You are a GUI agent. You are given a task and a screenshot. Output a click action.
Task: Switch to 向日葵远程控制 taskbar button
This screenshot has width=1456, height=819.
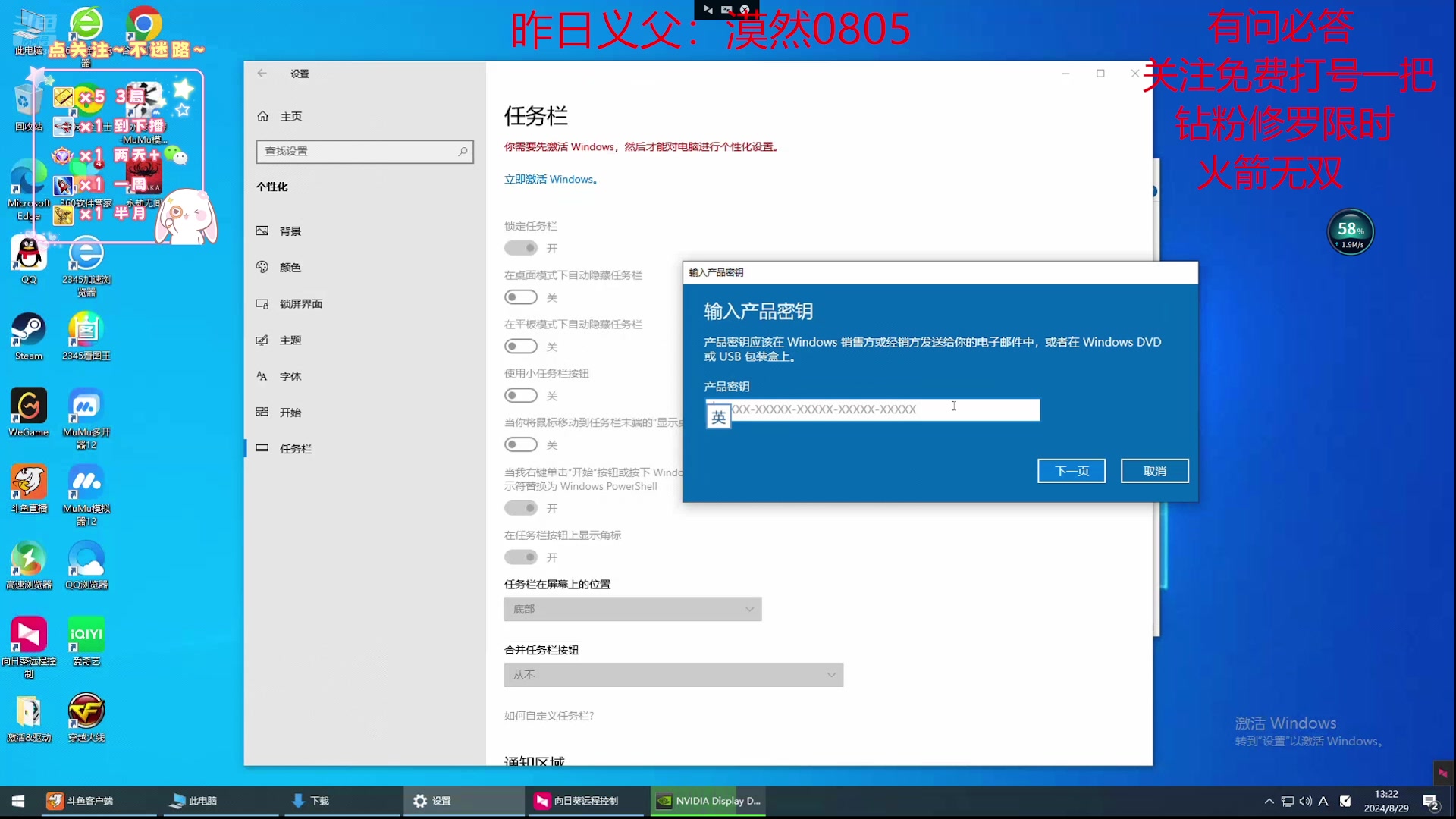point(585,801)
